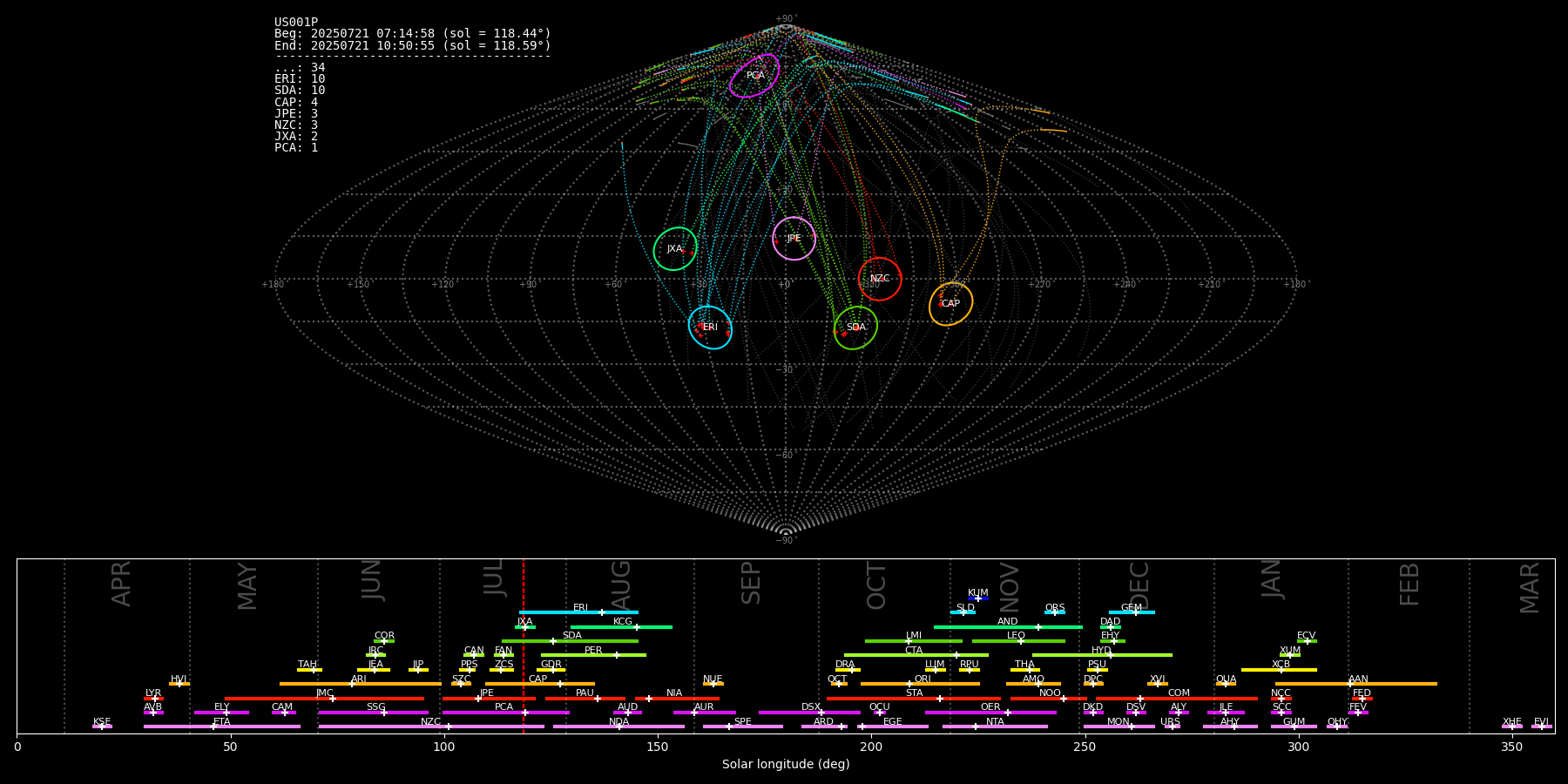Click the US001P station title
Viewport: 1568px width, 784px height.
point(296,23)
